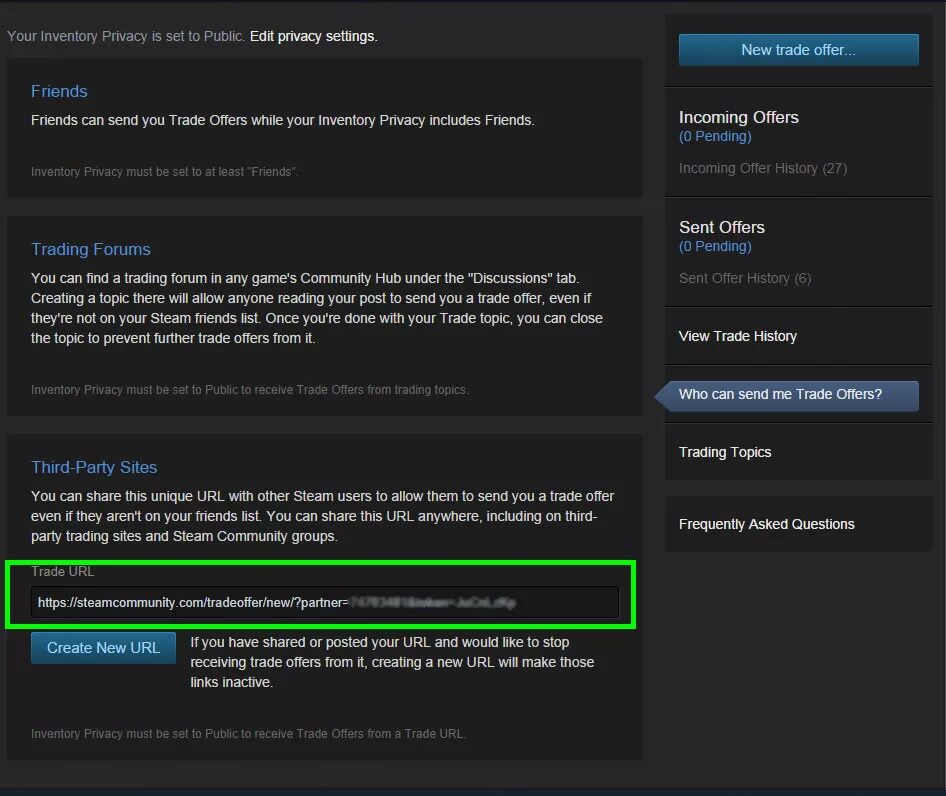
Task: Select View Trade History in sidebar
Action: (737, 336)
